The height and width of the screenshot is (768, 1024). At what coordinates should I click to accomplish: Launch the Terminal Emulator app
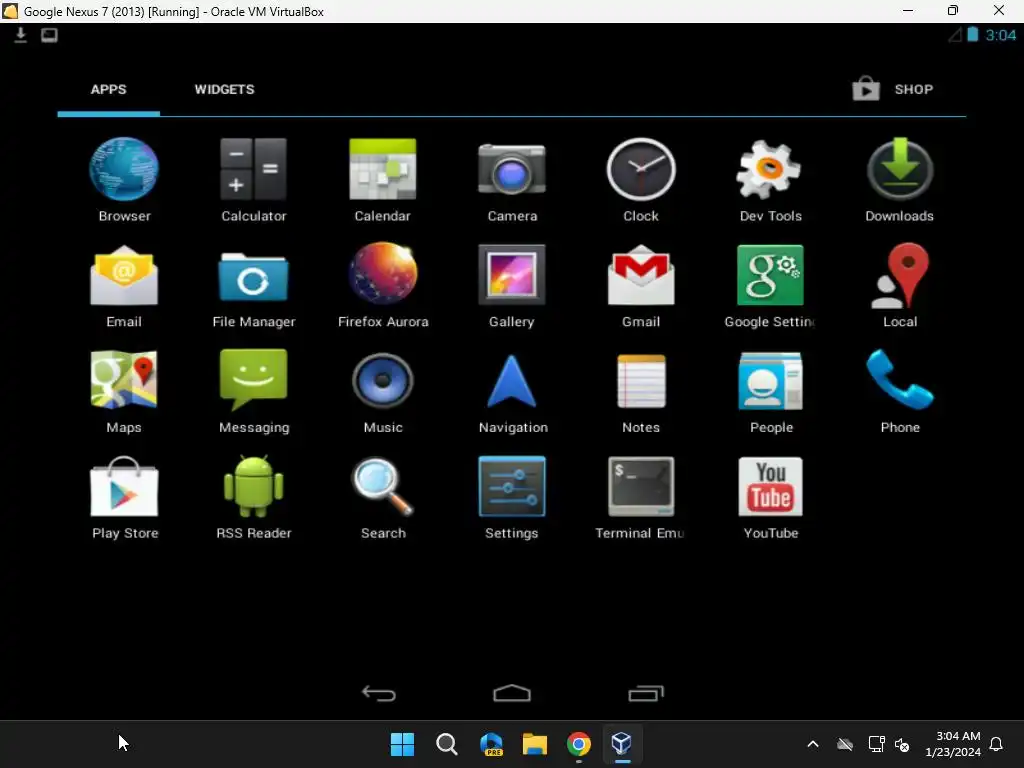pyautogui.click(x=641, y=498)
